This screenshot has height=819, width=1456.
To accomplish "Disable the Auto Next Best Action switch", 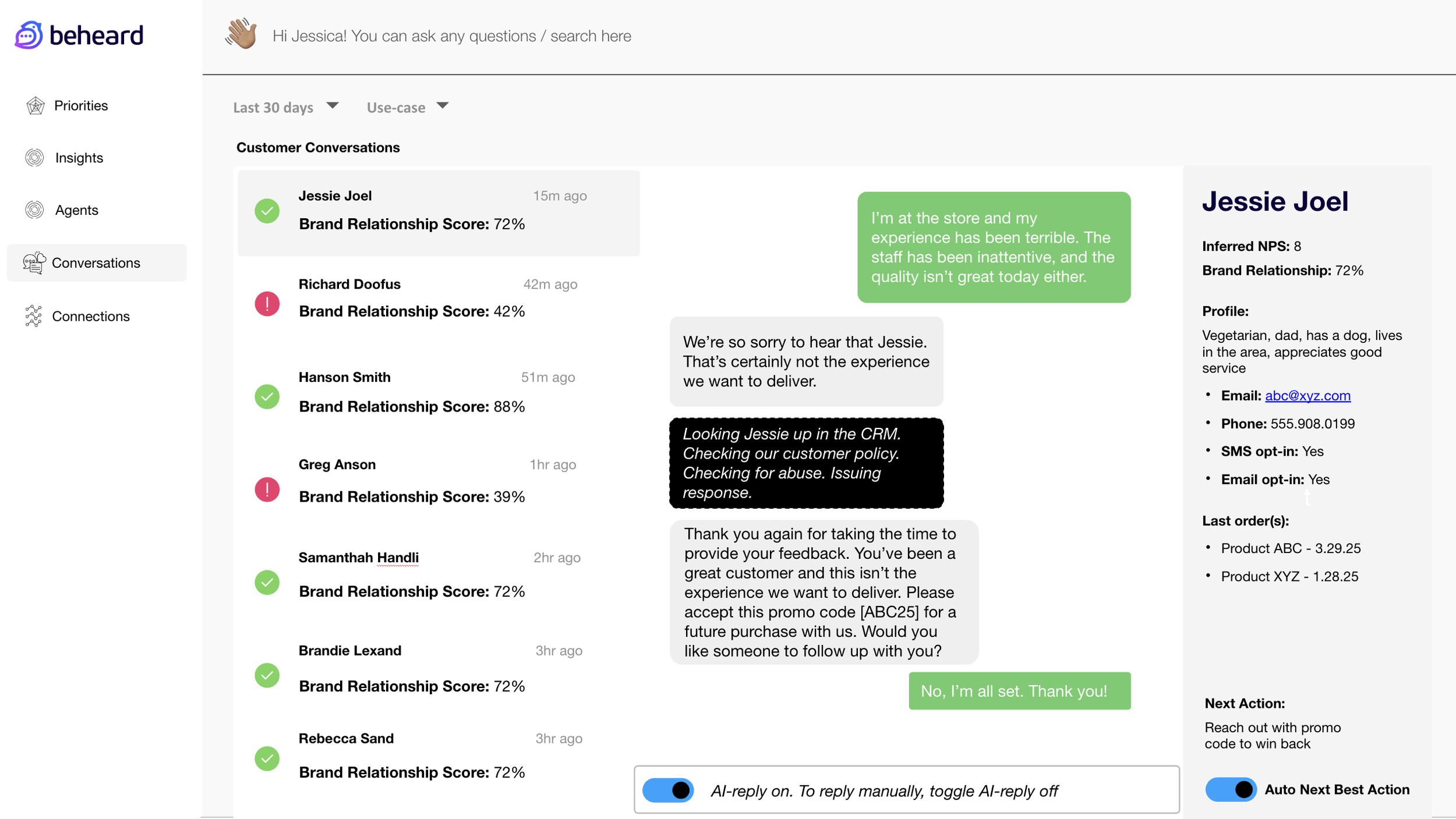I will 1230,790.
